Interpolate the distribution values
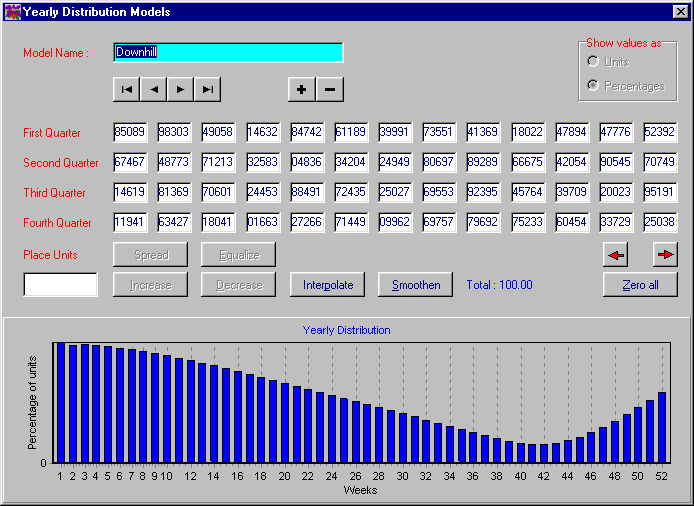The width and height of the screenshot is (694, 506). click(328, 285)
